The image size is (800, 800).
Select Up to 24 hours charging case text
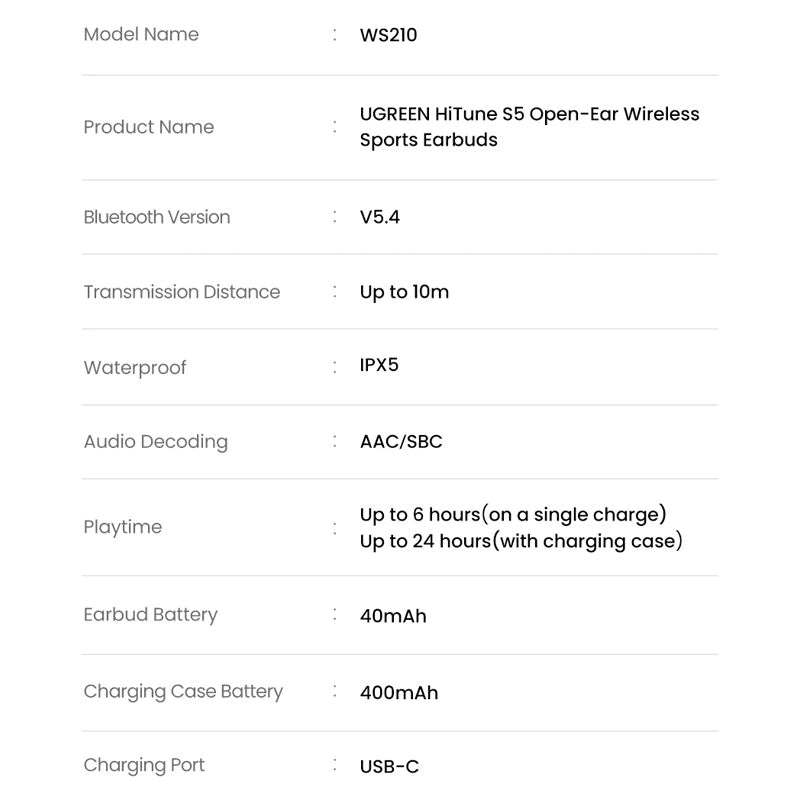[x=521, y=541]
